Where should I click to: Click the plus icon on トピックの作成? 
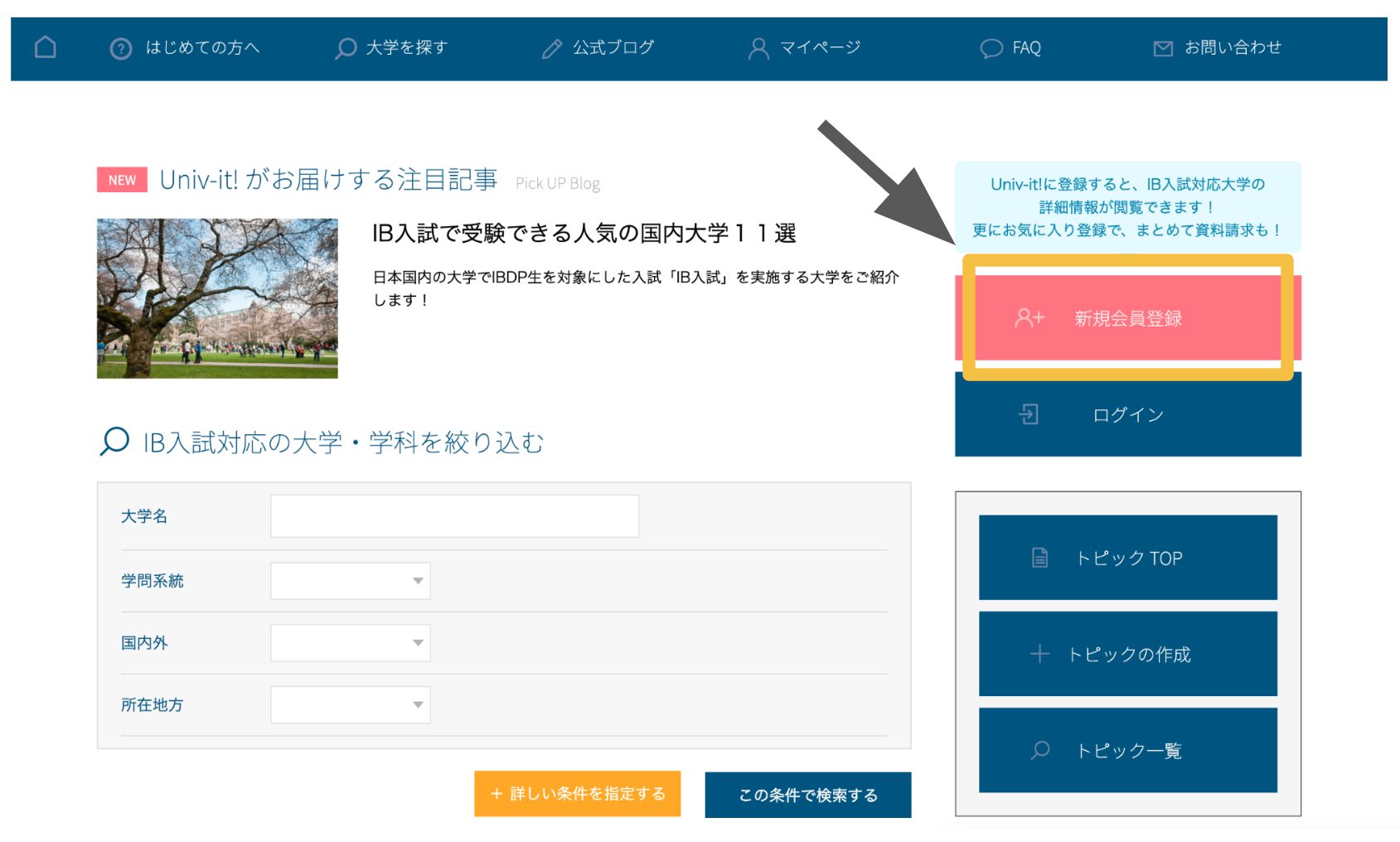click(1039, 655)
